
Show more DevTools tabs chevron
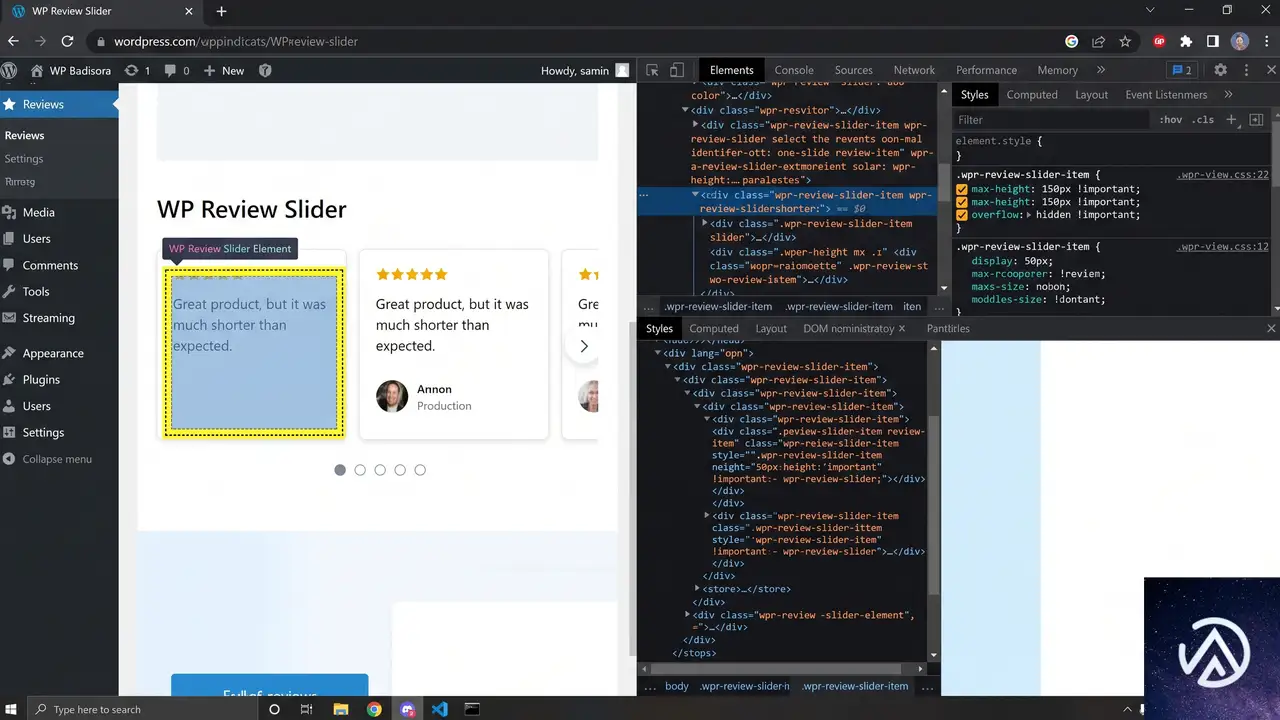click(1101, 70)
